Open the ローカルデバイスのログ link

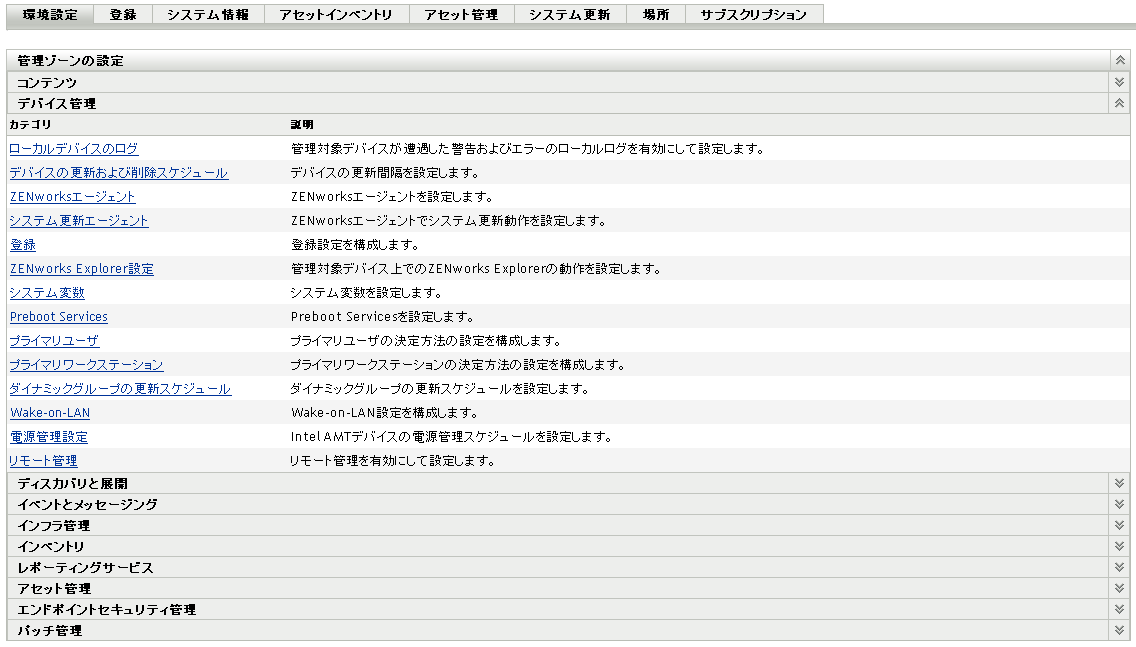pyautogui.click(x=73, y=149)
